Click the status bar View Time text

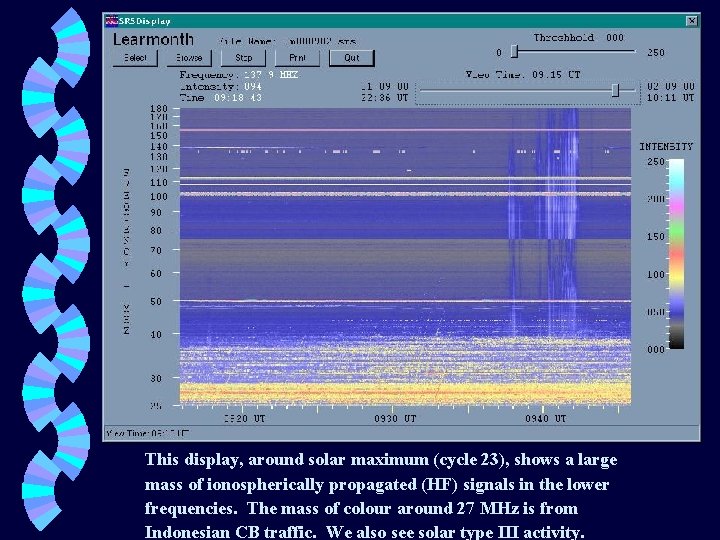pyautogui.click(x=147, y=433)
